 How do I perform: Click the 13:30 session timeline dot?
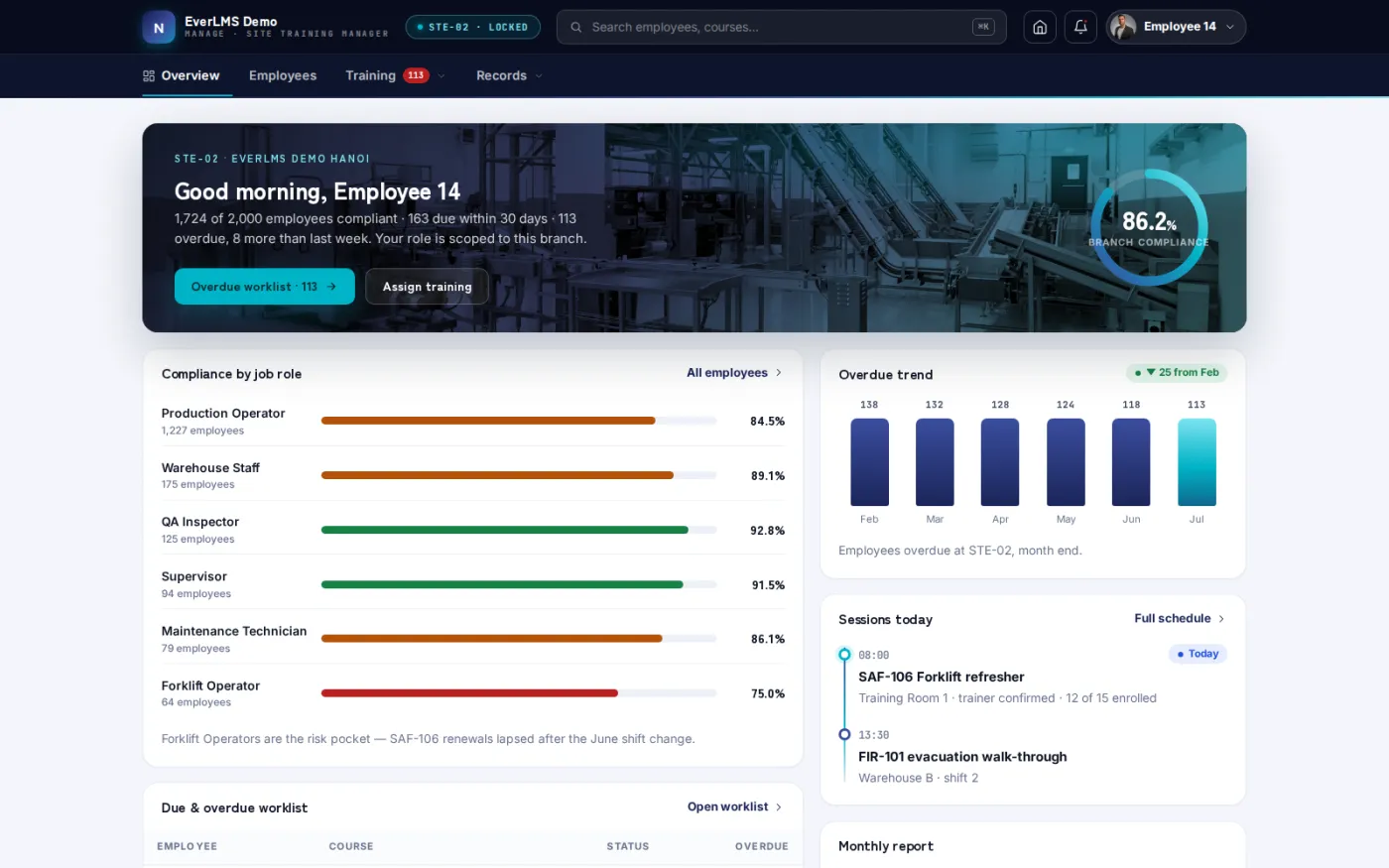click(844, 735)
